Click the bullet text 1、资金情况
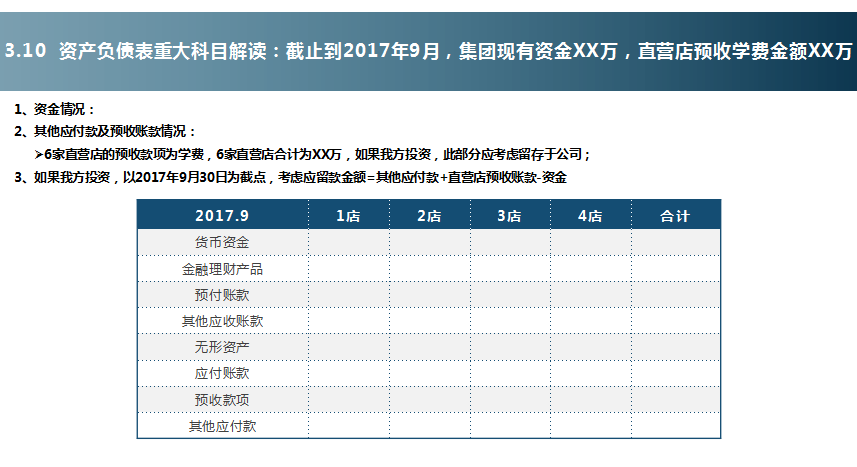 (54, 109)
